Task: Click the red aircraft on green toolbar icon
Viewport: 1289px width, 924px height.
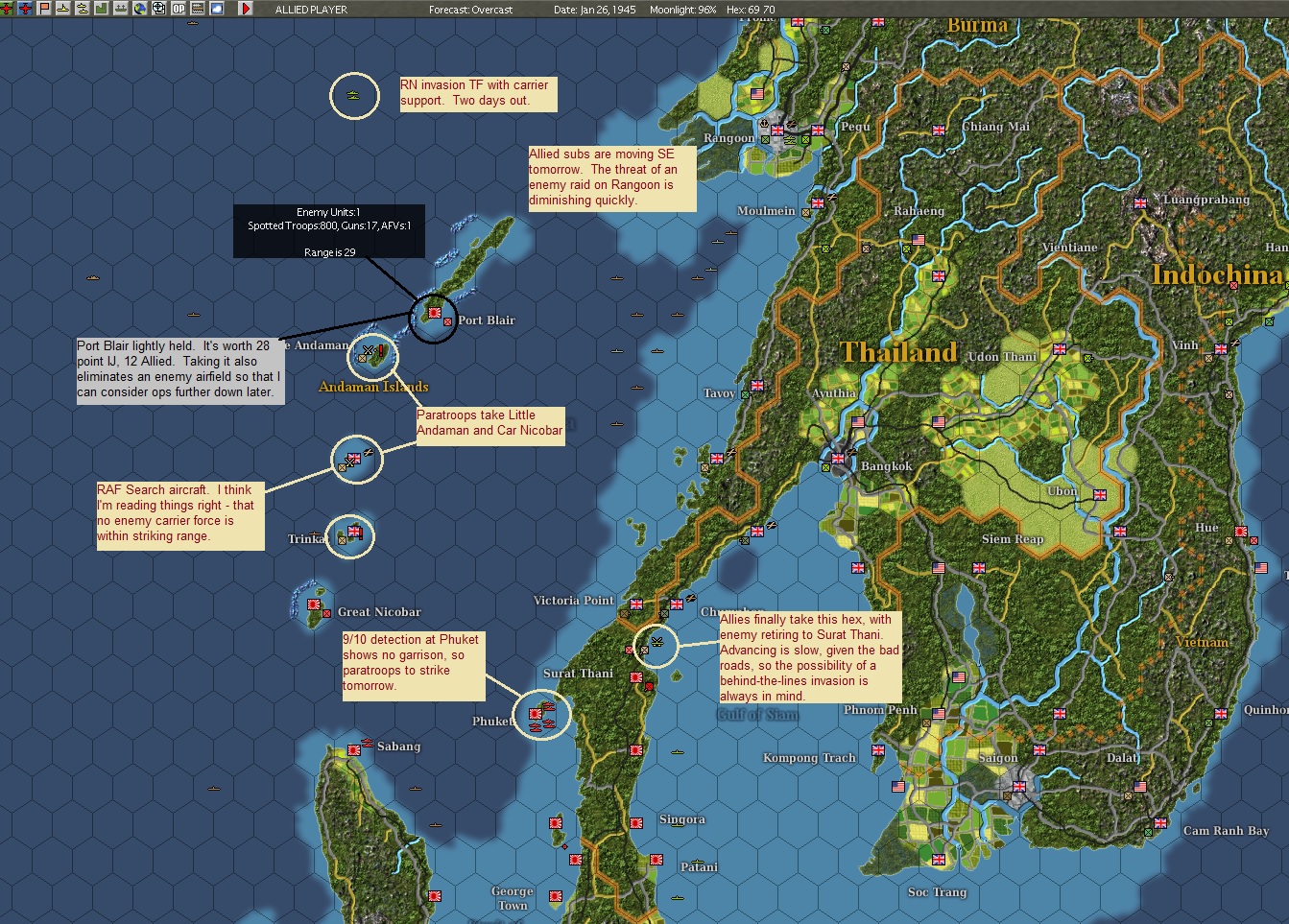Action: [x=8, y=9]
